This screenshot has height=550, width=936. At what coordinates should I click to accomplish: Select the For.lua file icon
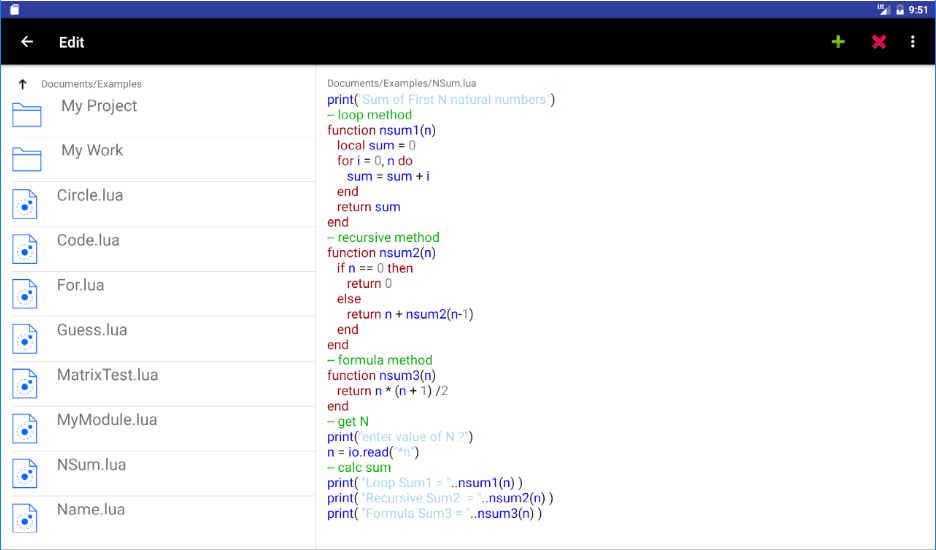coord(25,294)
